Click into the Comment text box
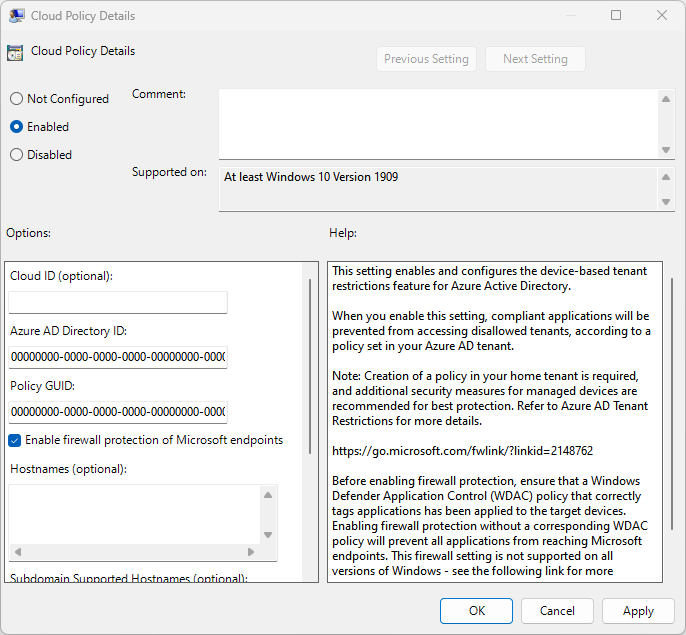 pyautogui.click(x=438, y=123)
